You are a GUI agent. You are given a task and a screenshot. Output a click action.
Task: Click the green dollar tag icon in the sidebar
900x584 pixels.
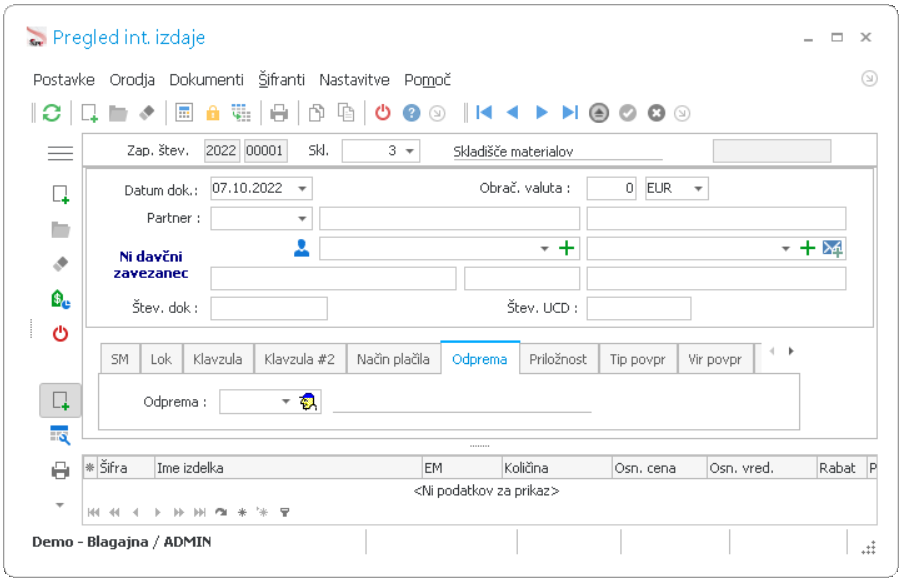pos(60,299)
